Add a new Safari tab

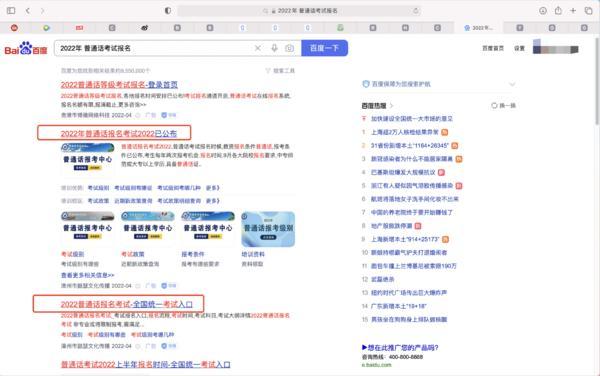(x=573, y=11)
